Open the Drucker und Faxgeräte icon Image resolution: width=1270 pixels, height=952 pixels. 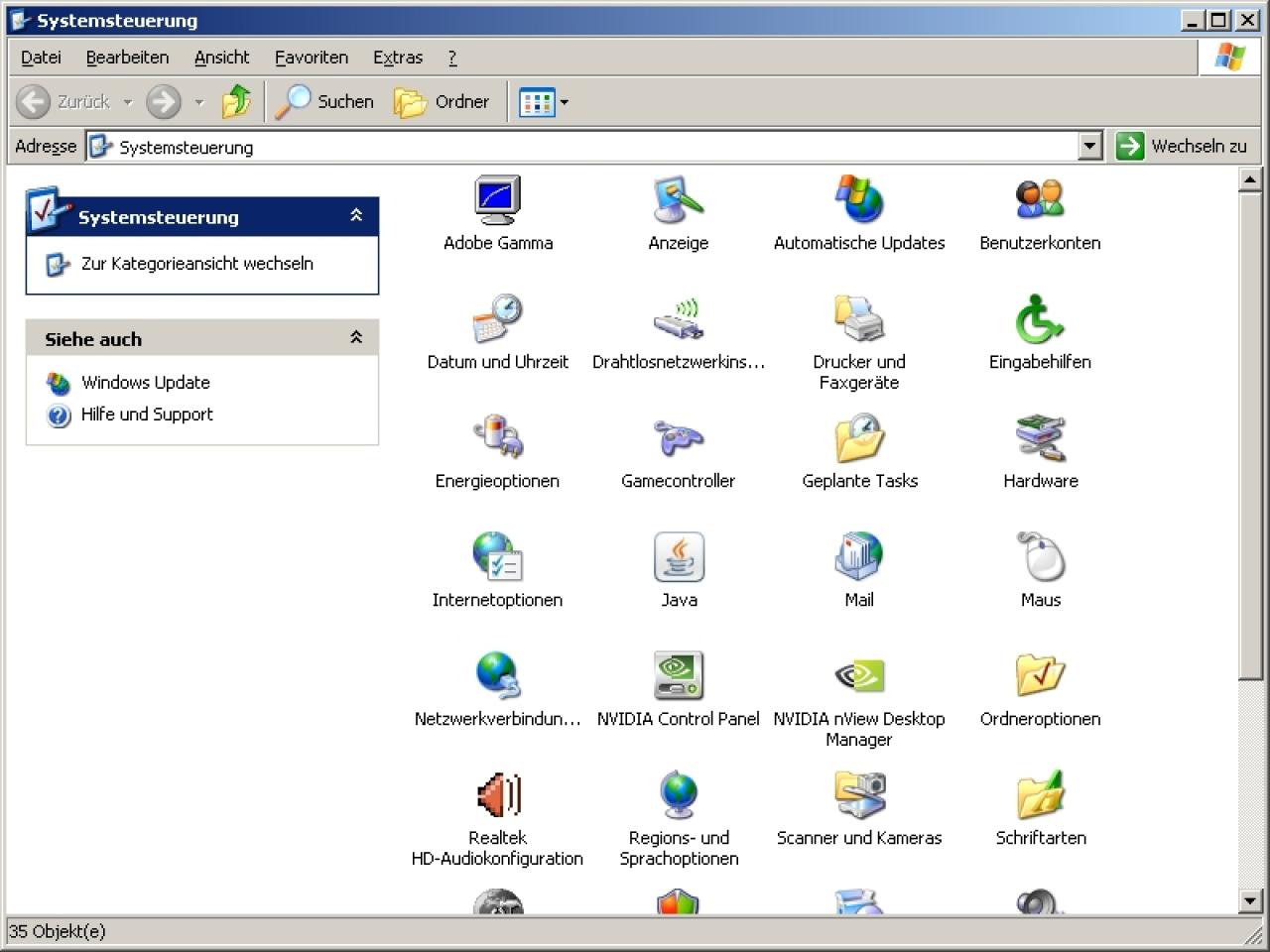[x=859, y=319]
